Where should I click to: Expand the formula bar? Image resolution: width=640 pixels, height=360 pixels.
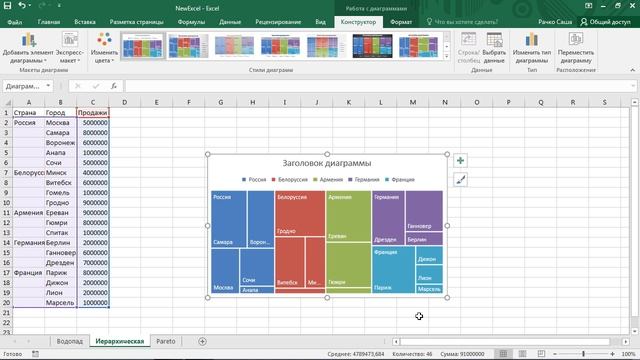[x=633, y=86]
